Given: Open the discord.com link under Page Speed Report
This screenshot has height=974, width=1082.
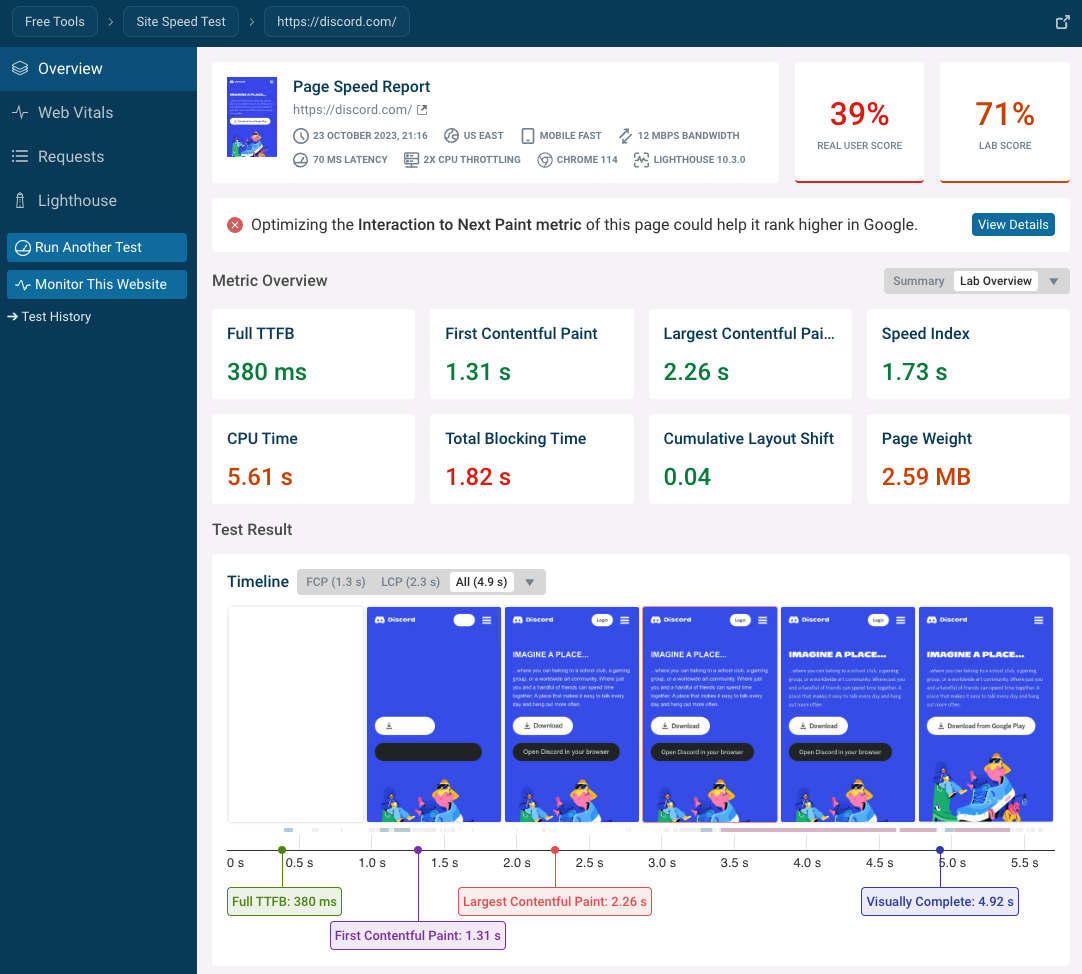Looking at the screenshot, I should coord(353,110).
